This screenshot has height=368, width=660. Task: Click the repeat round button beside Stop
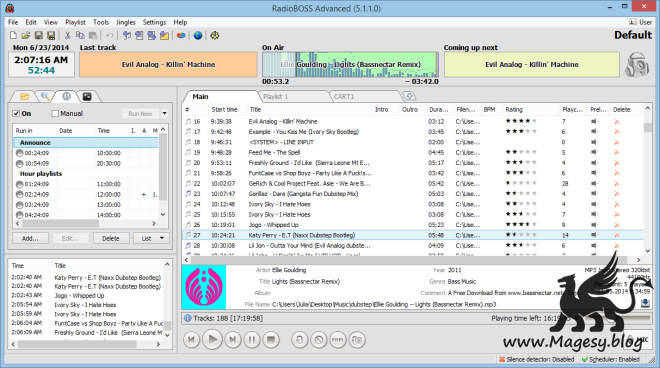[300, 340]
